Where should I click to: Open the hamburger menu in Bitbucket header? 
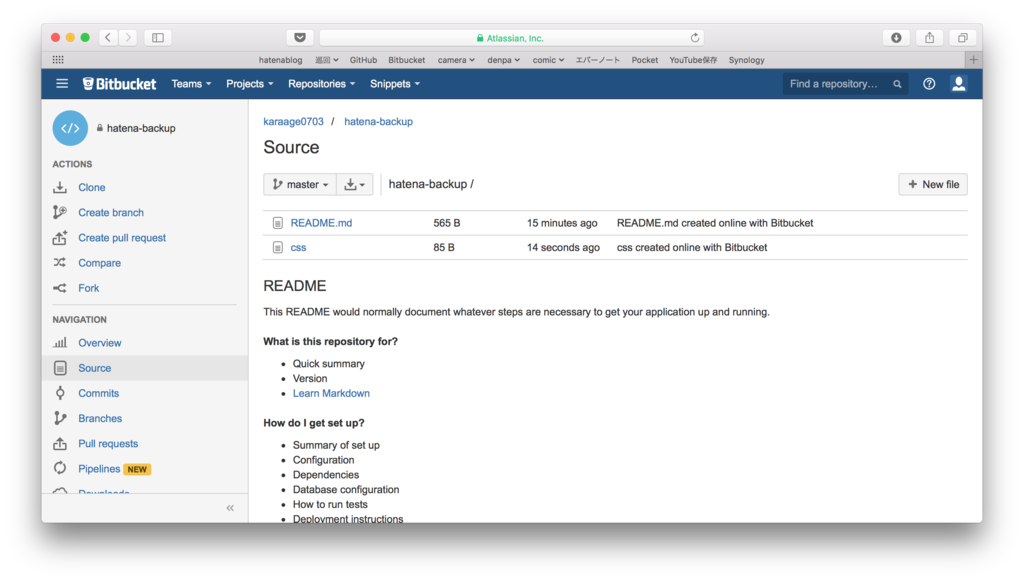click(62, 84)
